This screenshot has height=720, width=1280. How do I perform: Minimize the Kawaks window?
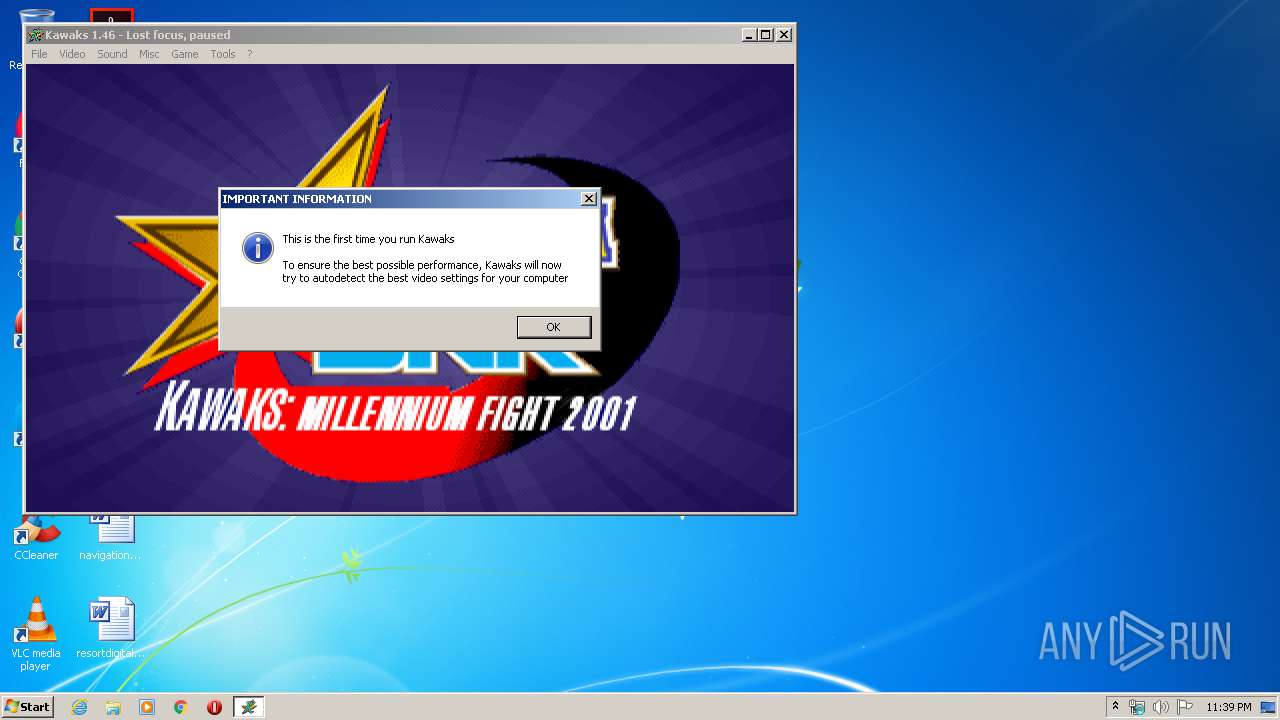749,35
